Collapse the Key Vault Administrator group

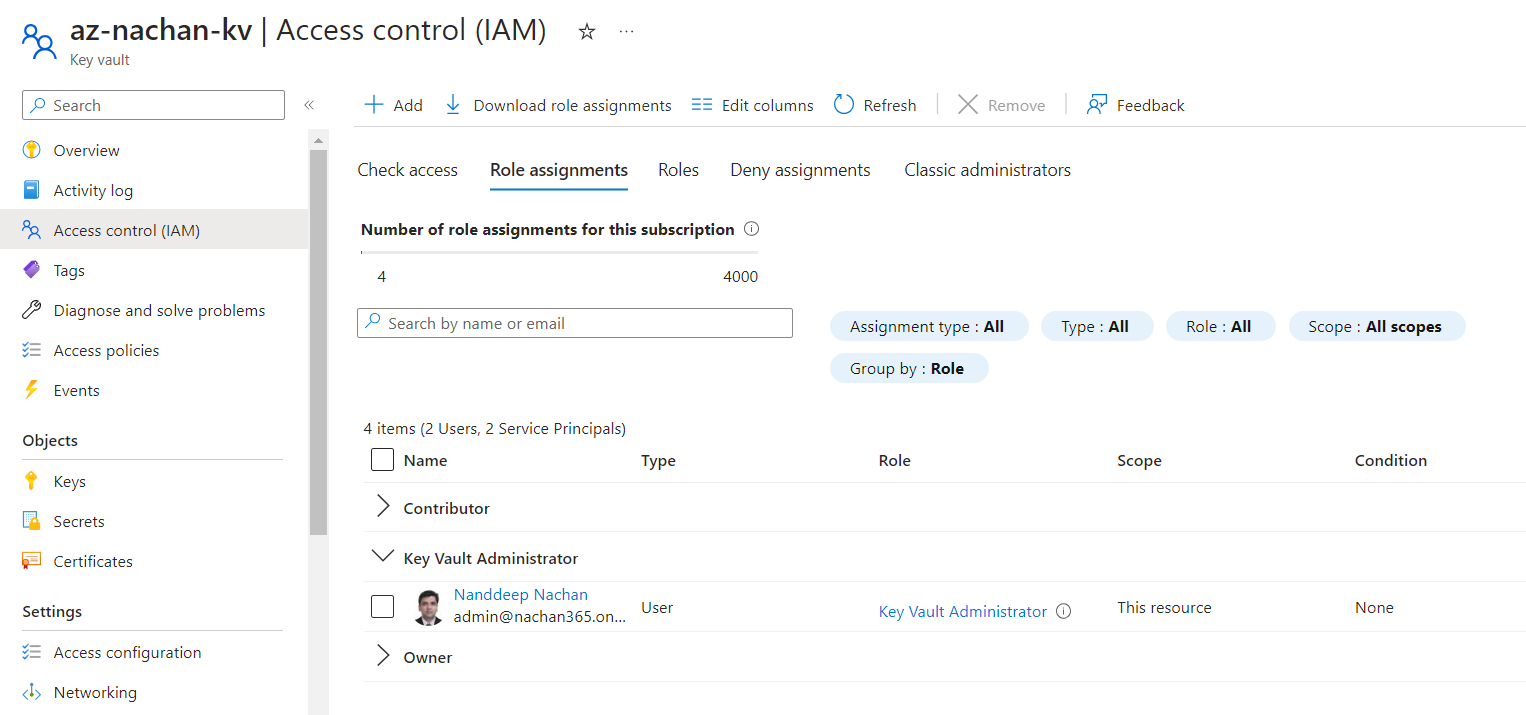click(x=382, y=557)
